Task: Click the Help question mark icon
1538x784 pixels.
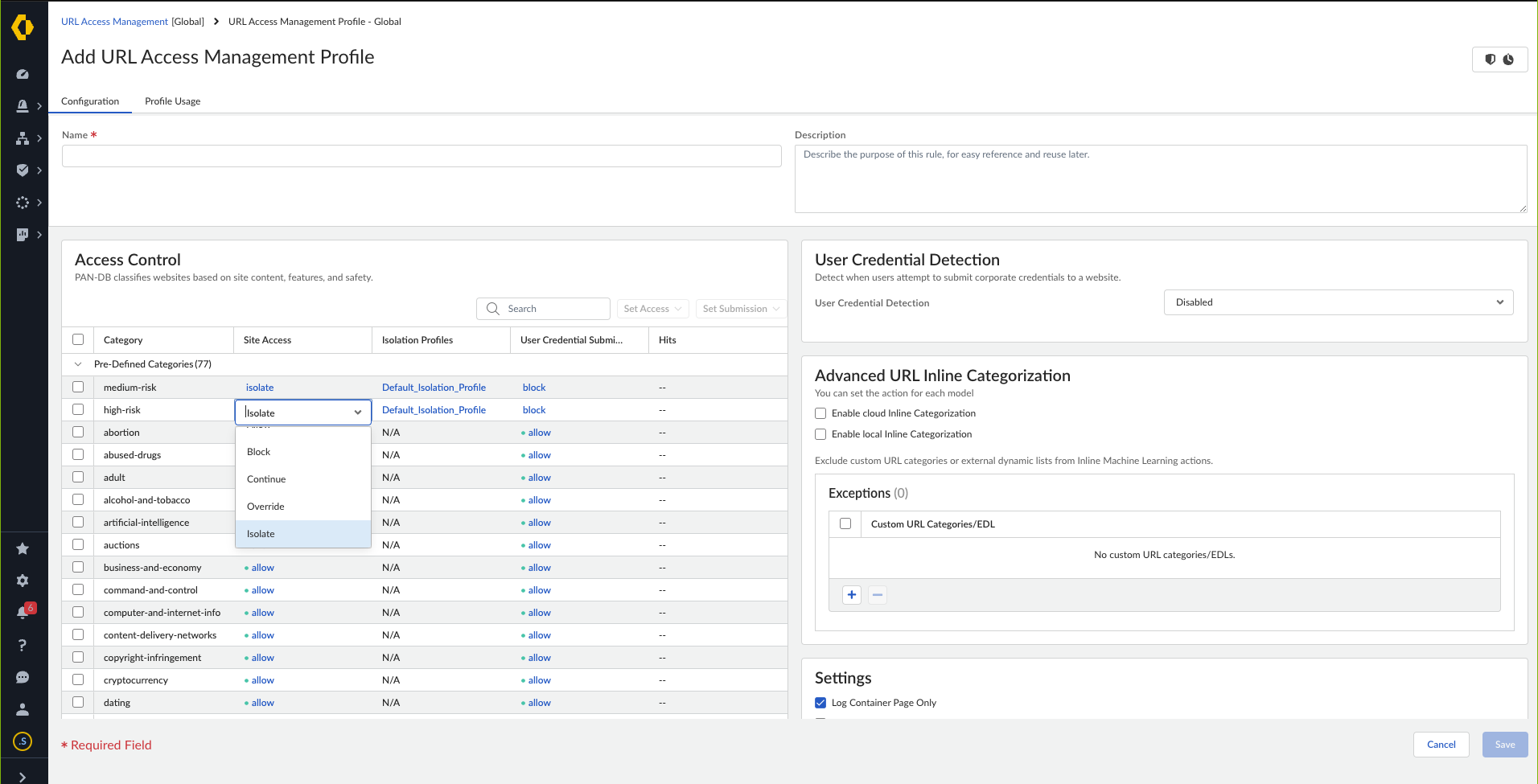Action: point(23,645)
